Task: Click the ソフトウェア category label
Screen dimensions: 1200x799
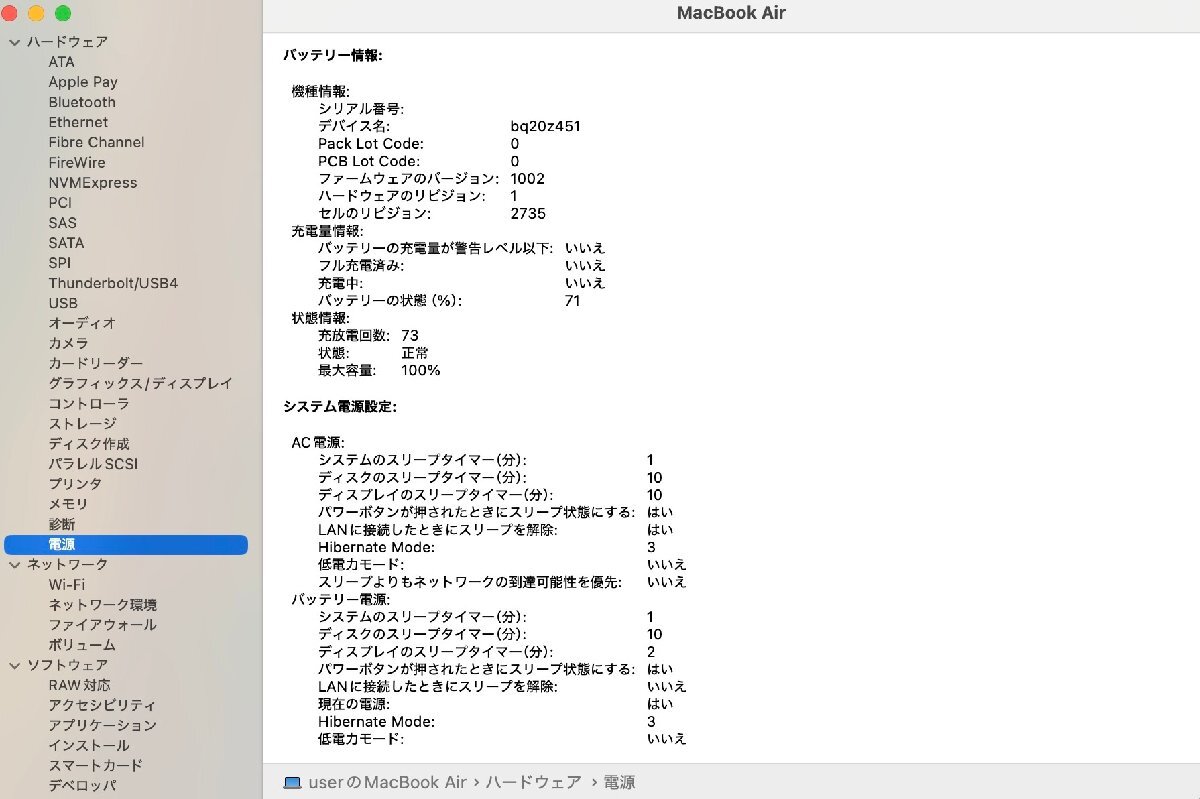Action: (x=67, y=665)
